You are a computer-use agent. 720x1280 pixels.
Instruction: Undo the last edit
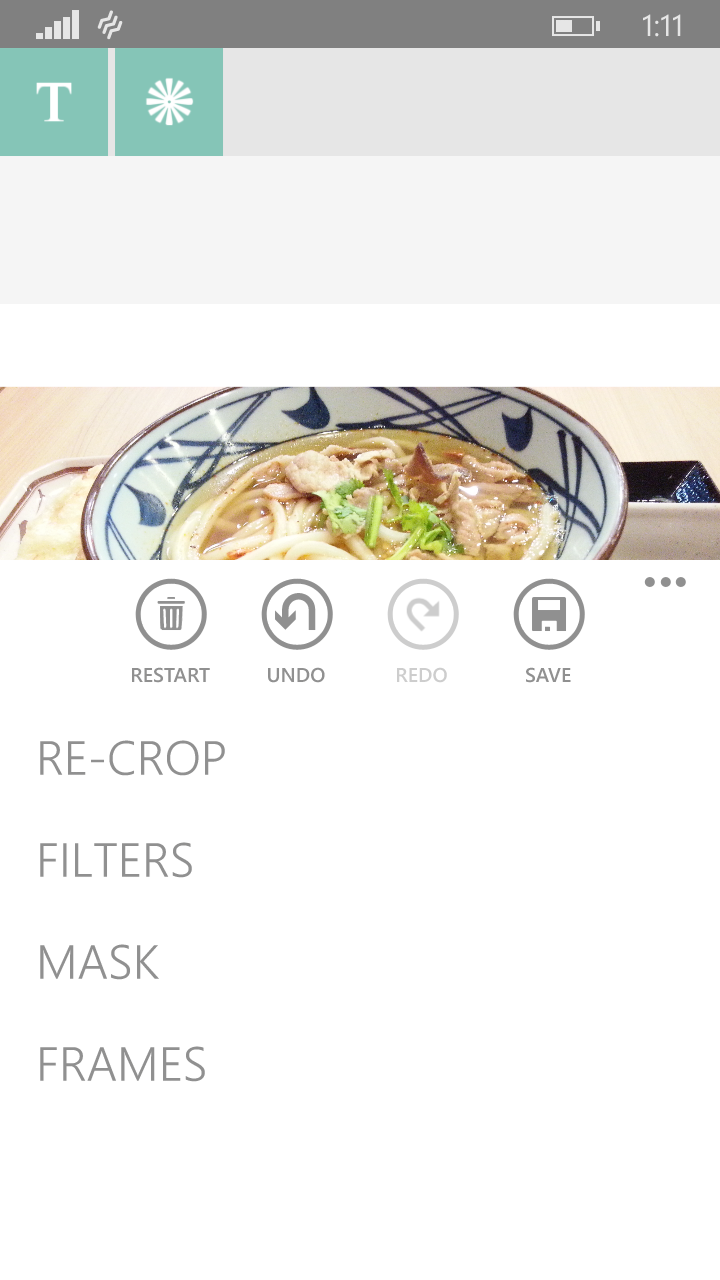(297, 614)
